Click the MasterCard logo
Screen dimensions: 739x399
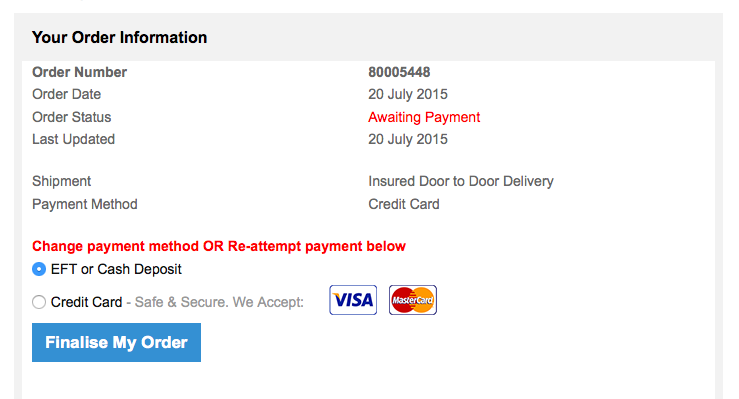coord(413,300)
